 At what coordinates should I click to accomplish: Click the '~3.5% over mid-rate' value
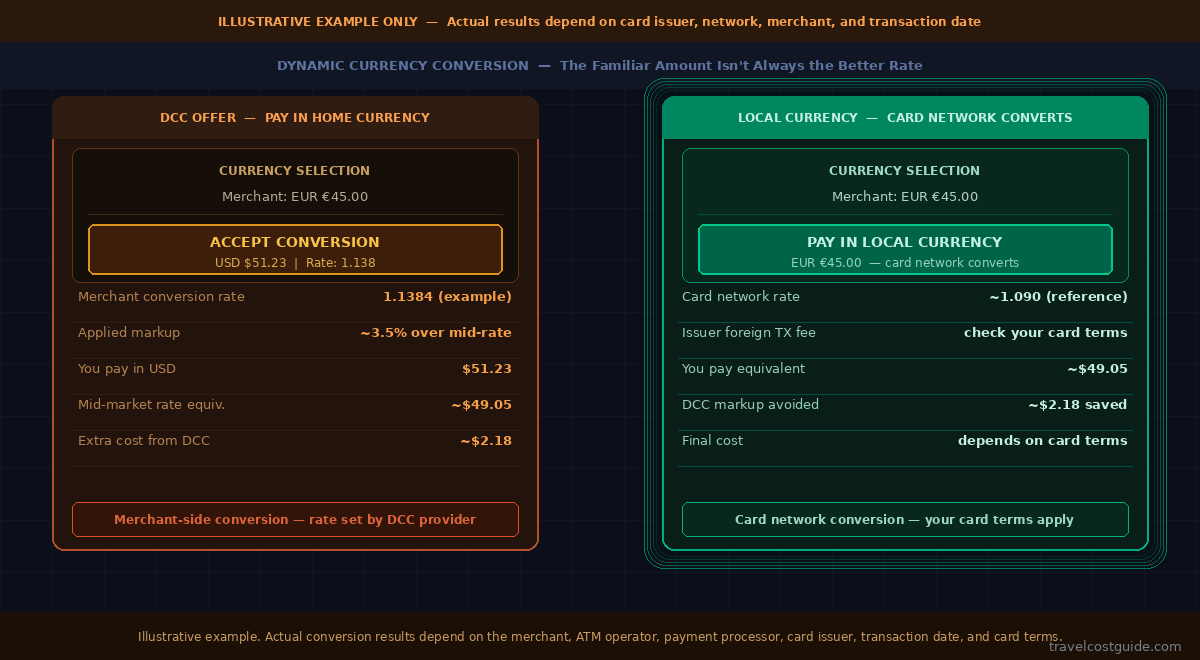pos(436,333)
